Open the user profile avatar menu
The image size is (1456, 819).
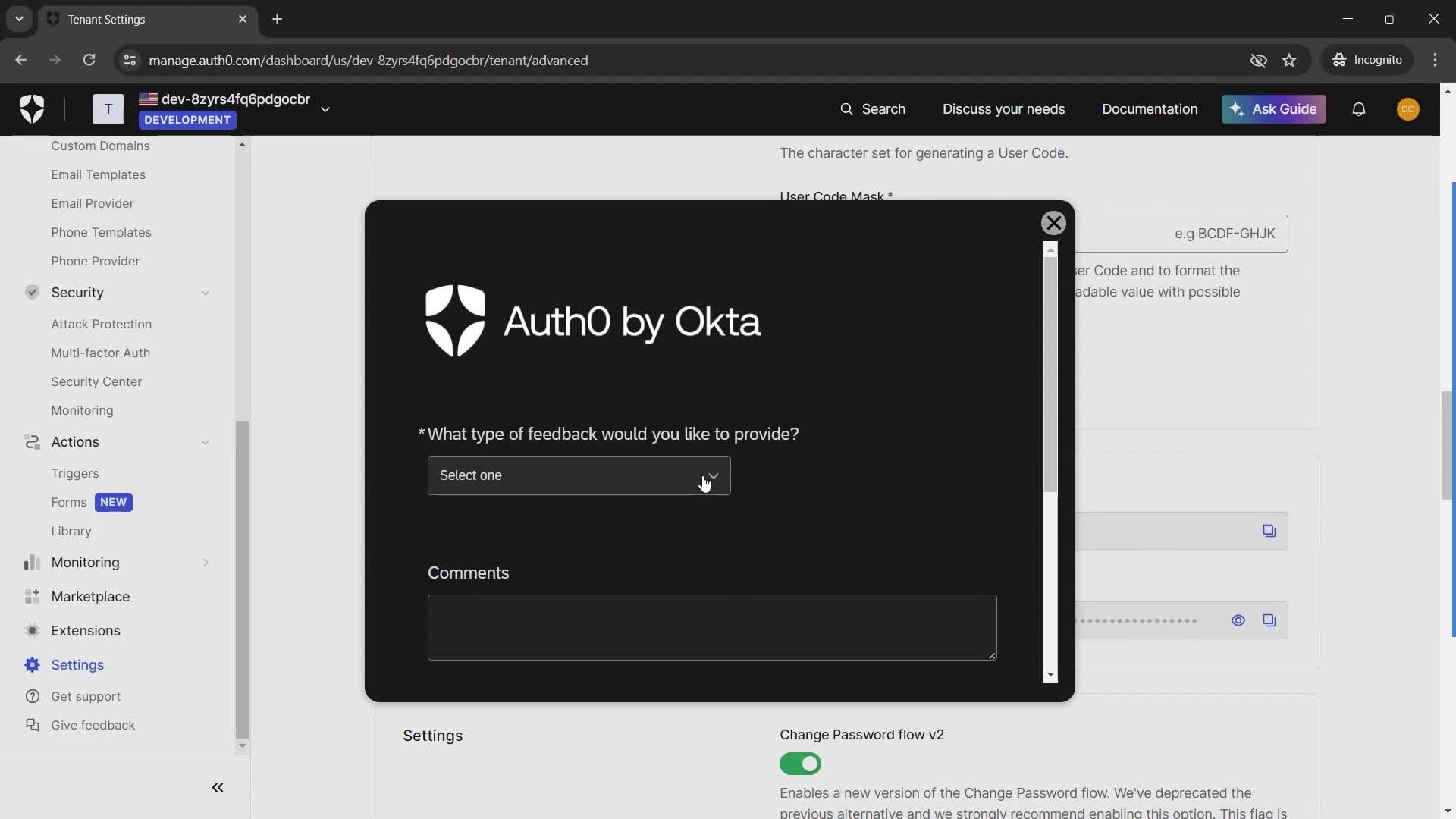pos(1407,109)
